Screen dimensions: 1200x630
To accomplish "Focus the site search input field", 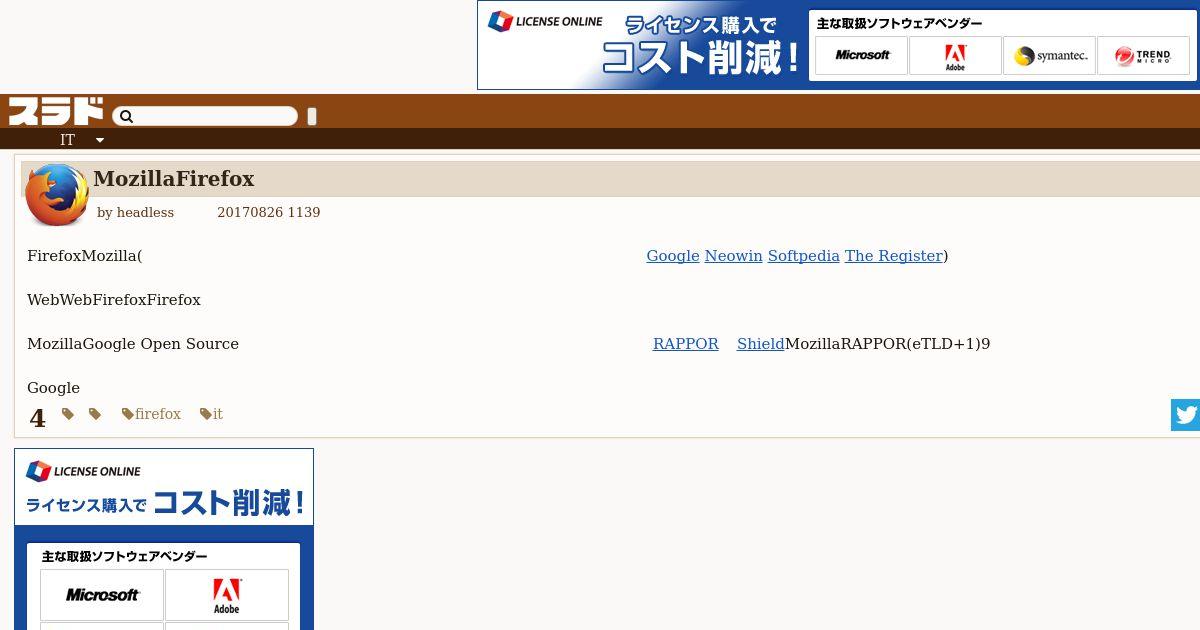I will click(205, 116).
